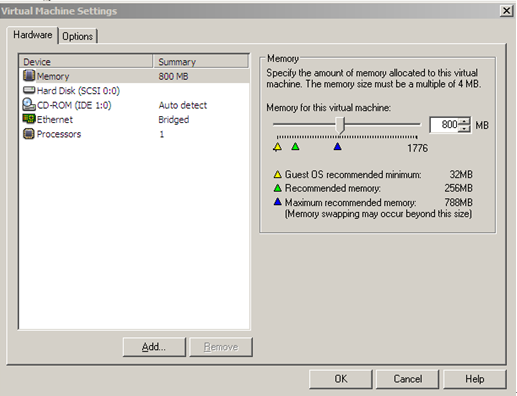
Task: Select the Memory row in the device list
Action: pyautogui.click(x=134, y=76)
